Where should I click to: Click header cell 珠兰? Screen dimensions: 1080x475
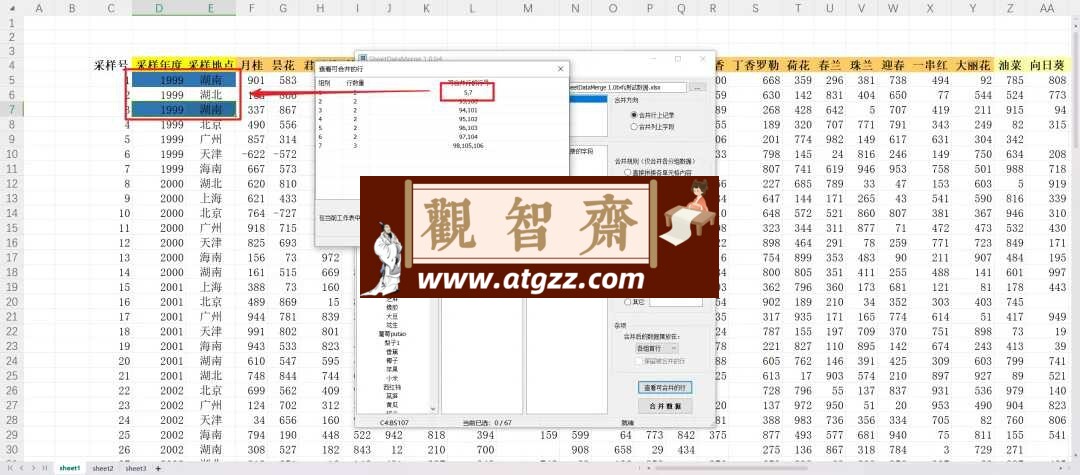tap(862, 65)
